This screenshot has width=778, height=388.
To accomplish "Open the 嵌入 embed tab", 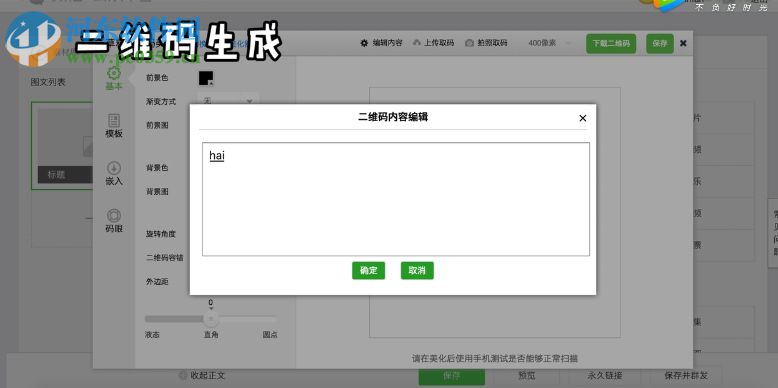I will click(x=114, y=174).
